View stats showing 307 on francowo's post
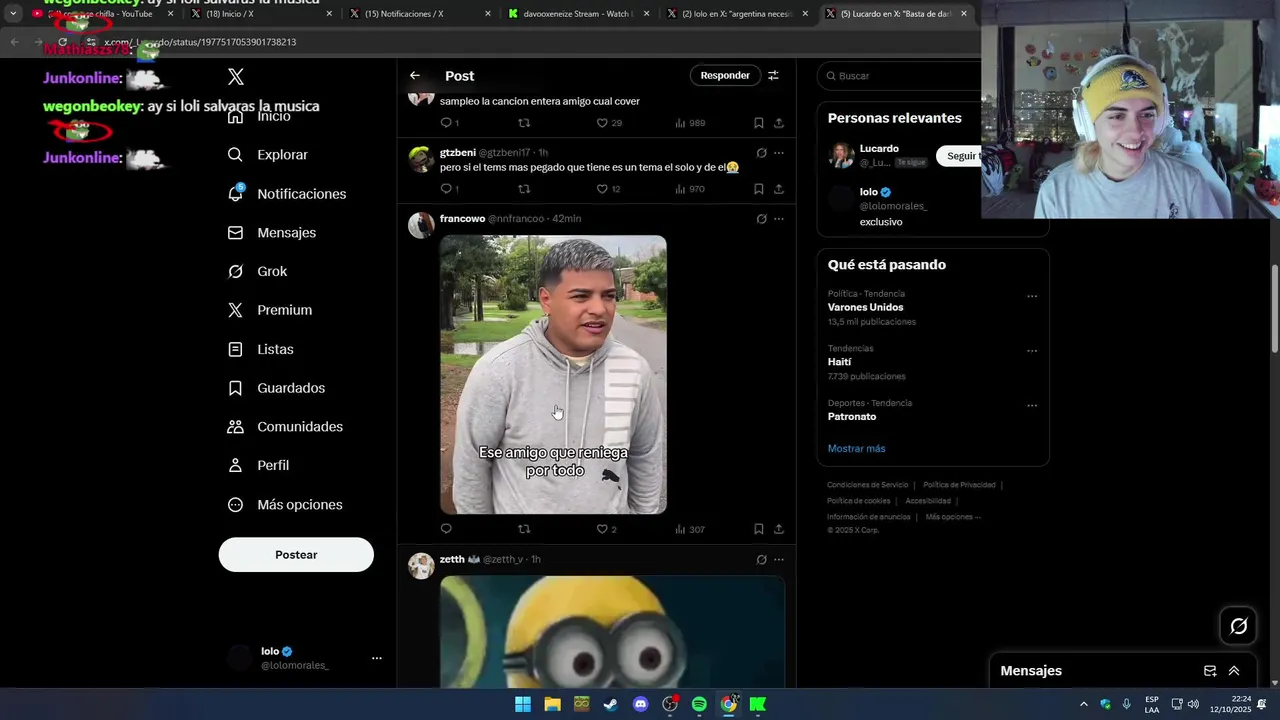The width and height of the screenshot is (1280, 720). click(690, 529)
